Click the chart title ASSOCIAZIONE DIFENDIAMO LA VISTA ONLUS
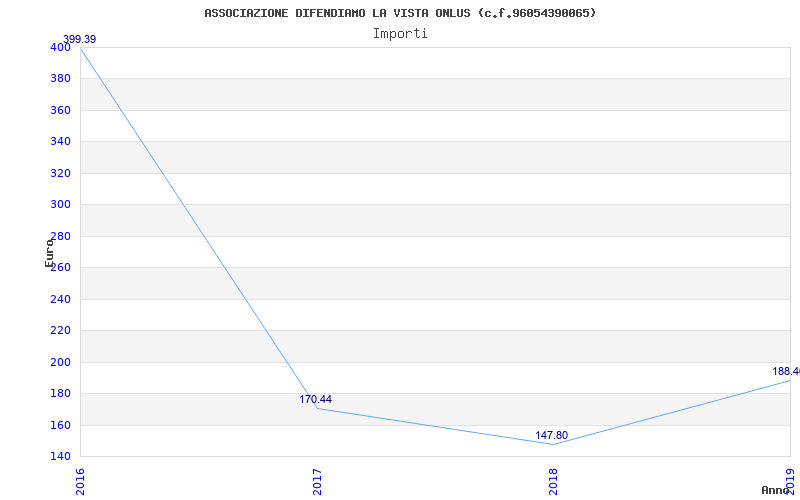 point(400,13)
